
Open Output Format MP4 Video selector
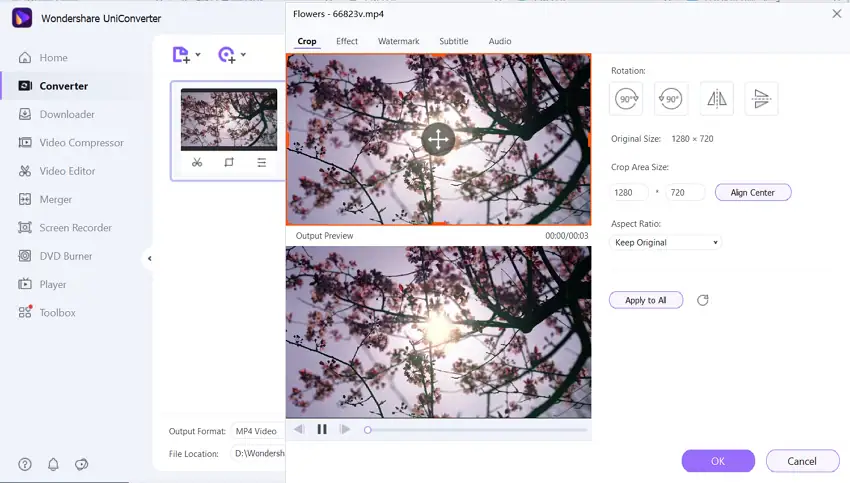[258, 431]
